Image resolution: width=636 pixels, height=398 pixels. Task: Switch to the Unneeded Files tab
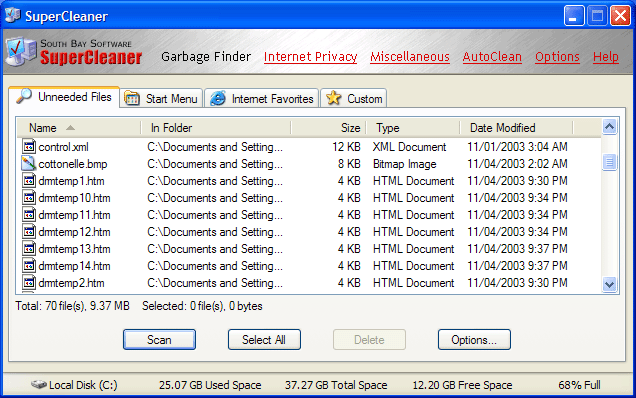pyautogui.click(x=64, y=97)
